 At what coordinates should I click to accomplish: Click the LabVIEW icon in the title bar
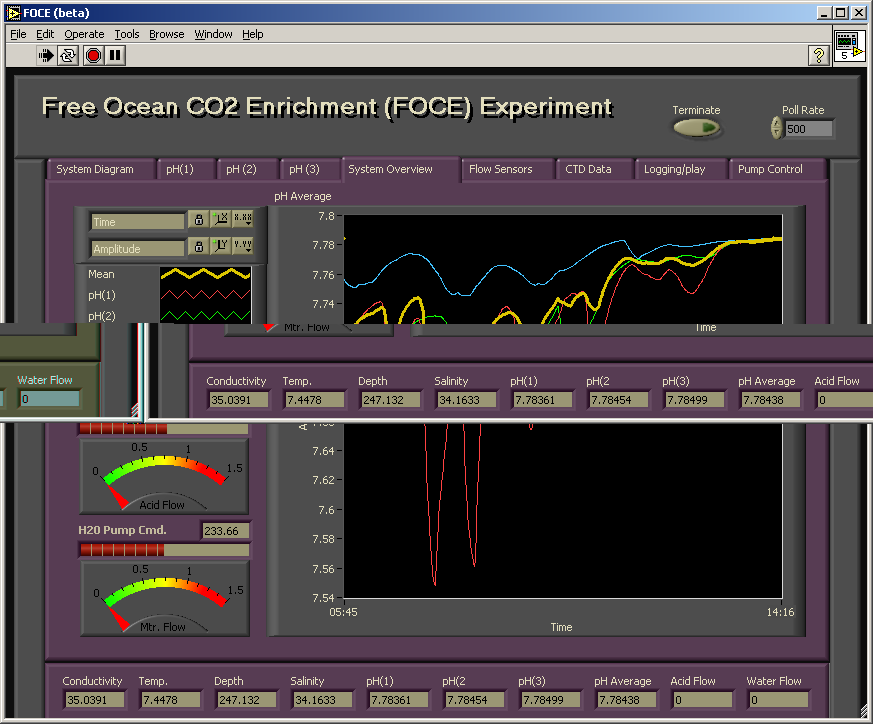pos(13,13)
